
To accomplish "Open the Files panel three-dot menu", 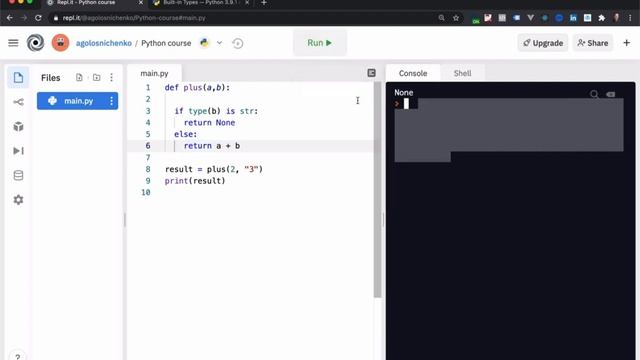I will (111, 78).
